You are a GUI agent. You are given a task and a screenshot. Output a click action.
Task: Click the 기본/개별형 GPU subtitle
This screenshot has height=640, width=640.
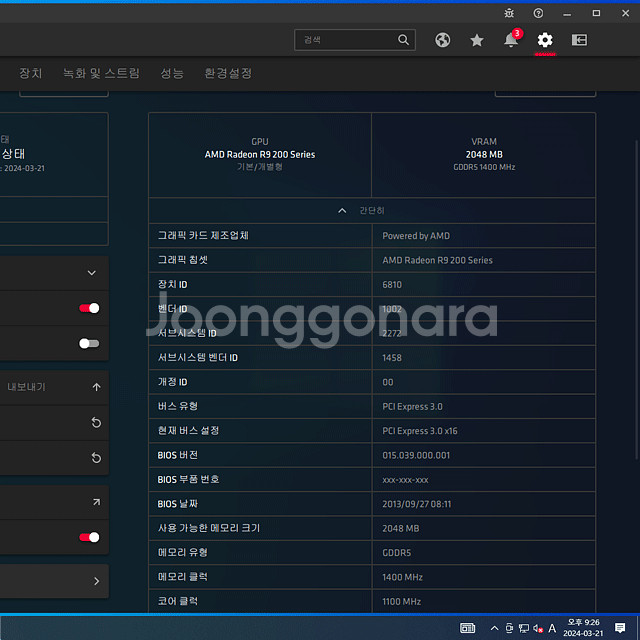260,167
